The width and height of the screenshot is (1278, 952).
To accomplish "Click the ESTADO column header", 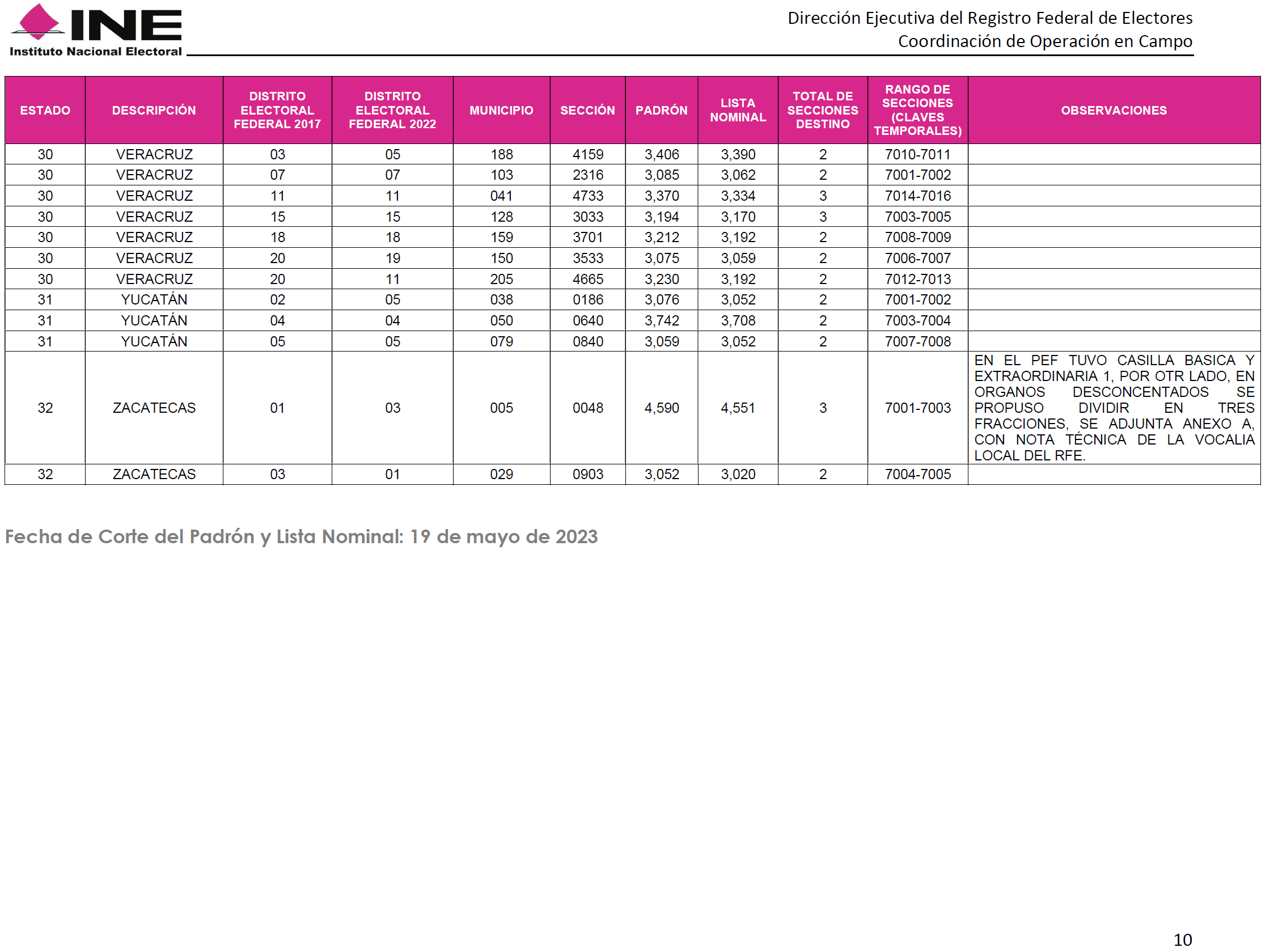I will point(45,110).
